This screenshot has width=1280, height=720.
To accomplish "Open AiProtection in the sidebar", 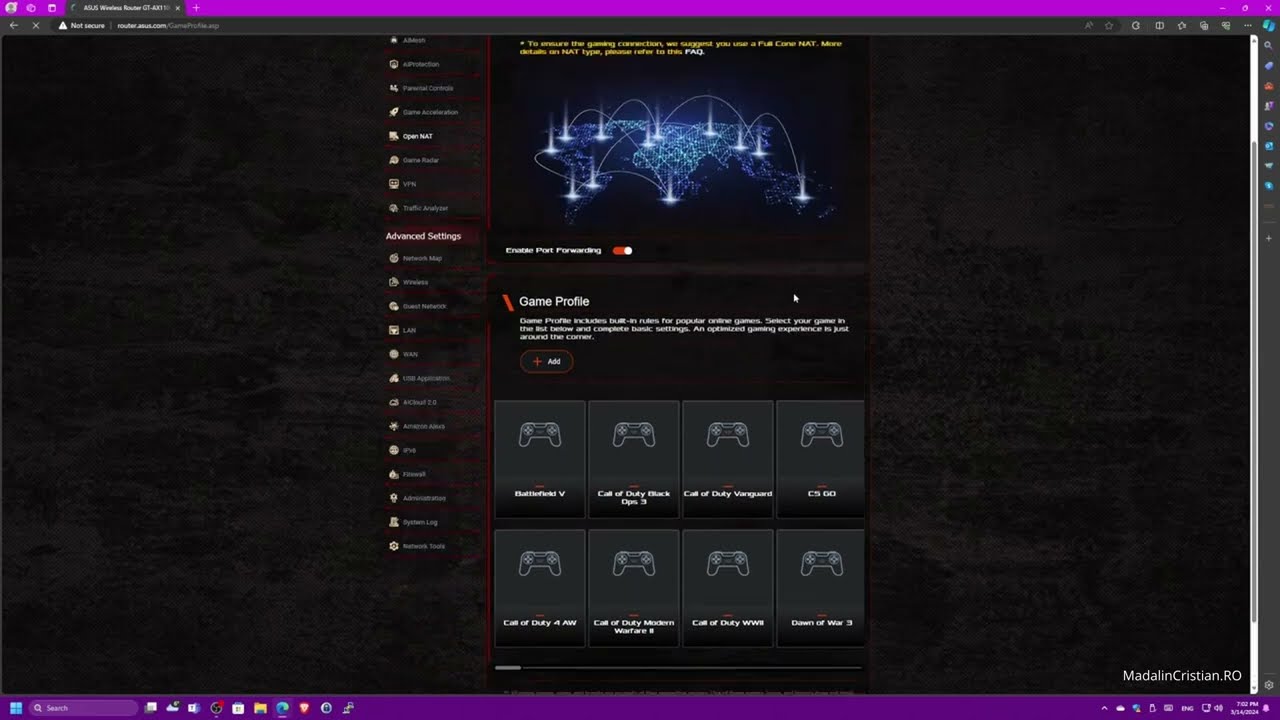I will tap(421, 64).
